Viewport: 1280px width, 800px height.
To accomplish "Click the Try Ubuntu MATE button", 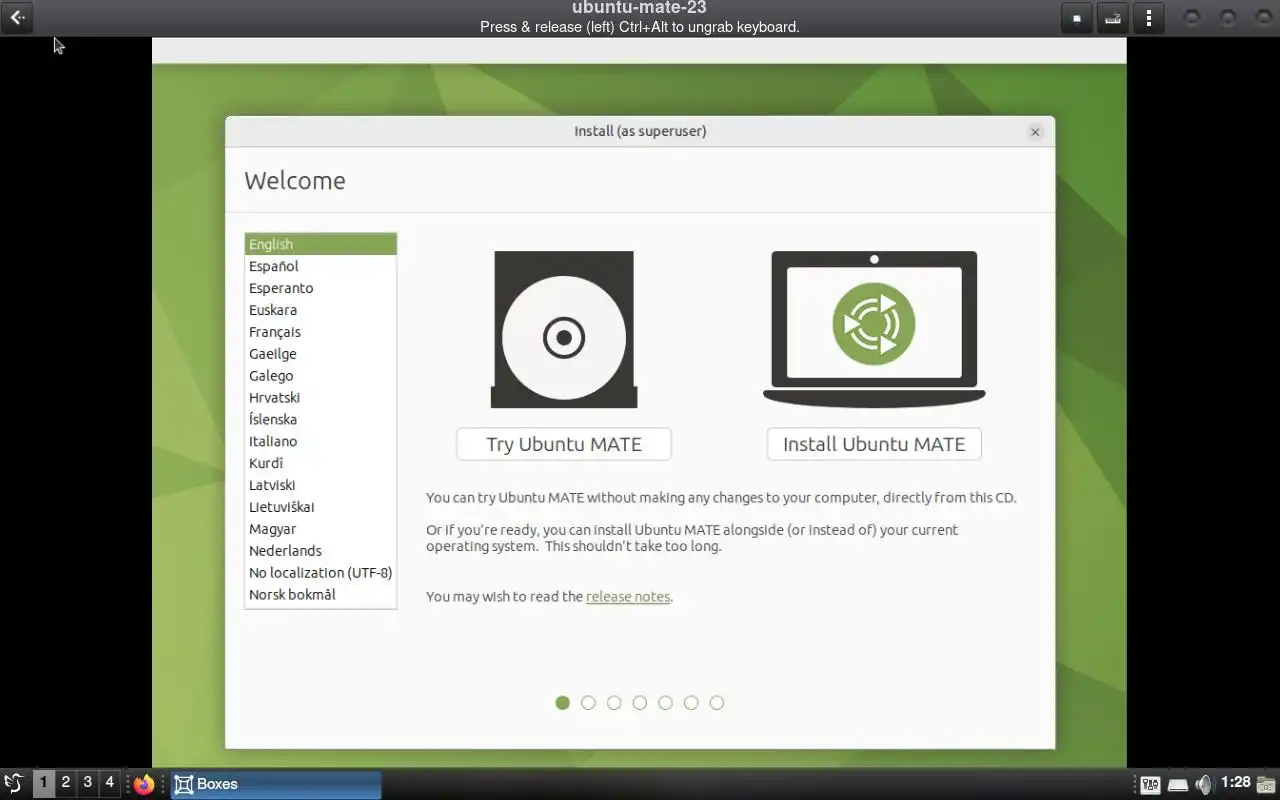I will click(564, 444).
